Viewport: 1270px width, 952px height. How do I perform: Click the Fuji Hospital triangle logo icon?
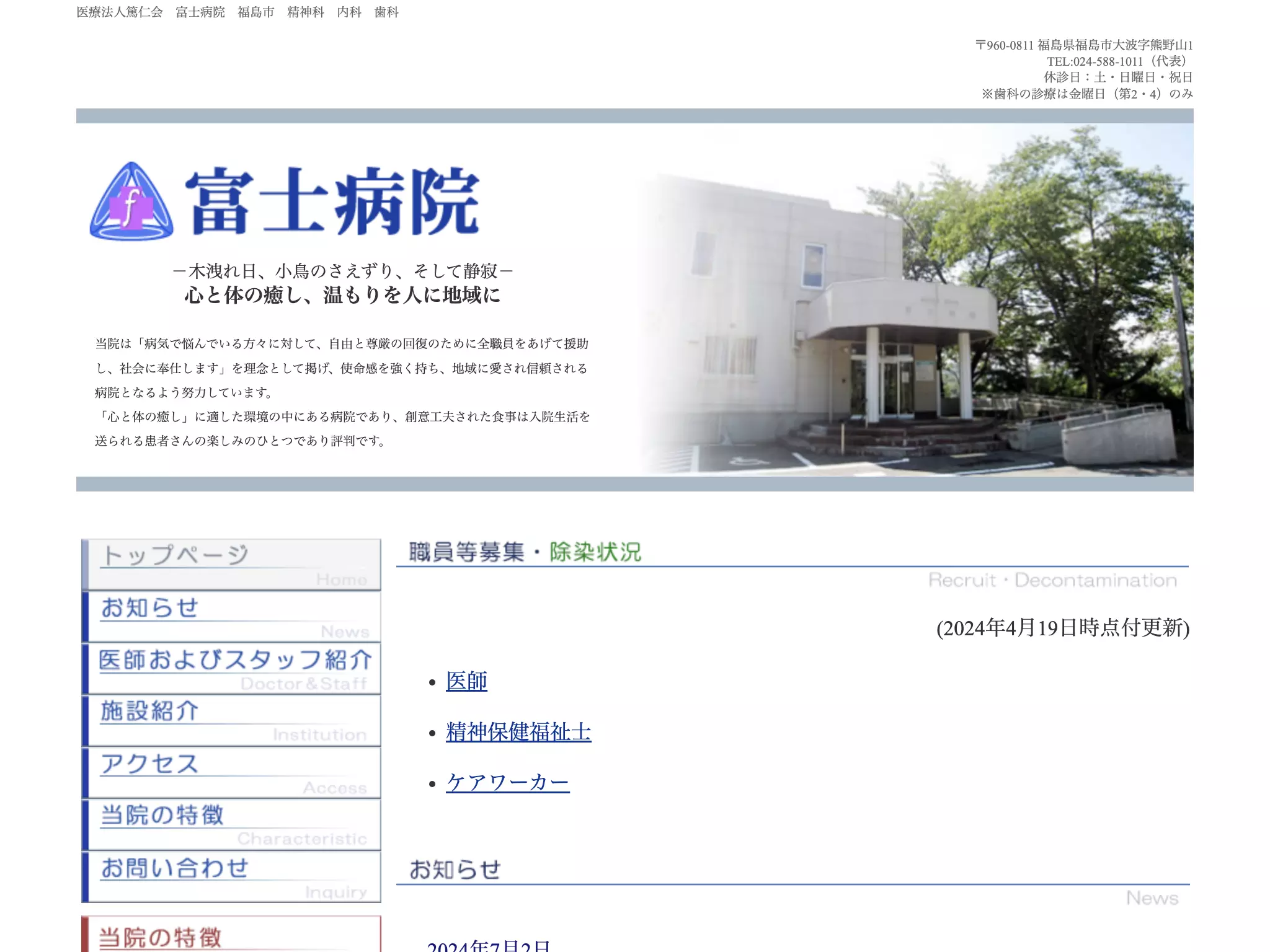(x=131, y=201)
